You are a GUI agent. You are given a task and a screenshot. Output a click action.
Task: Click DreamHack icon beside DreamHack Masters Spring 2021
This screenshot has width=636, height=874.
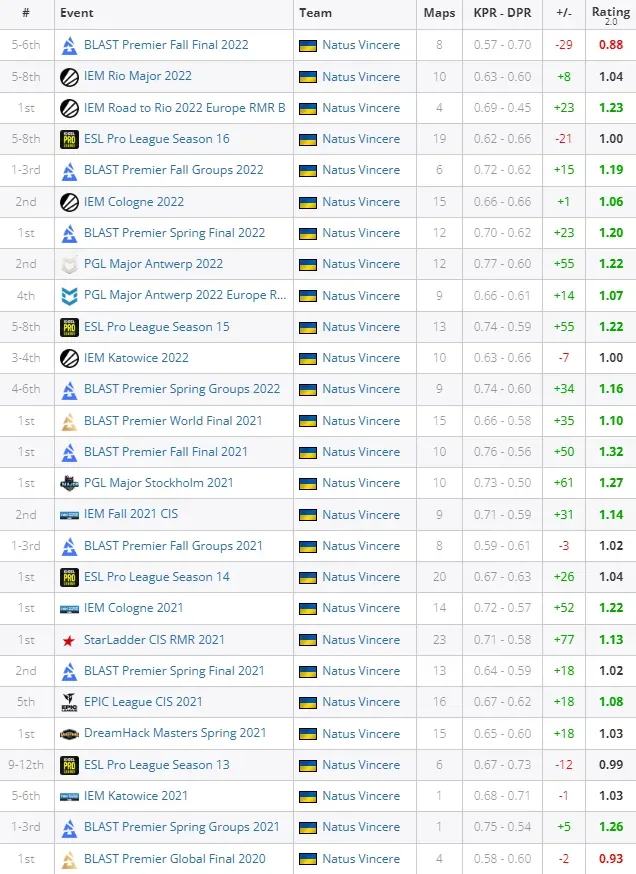[69, 734]
